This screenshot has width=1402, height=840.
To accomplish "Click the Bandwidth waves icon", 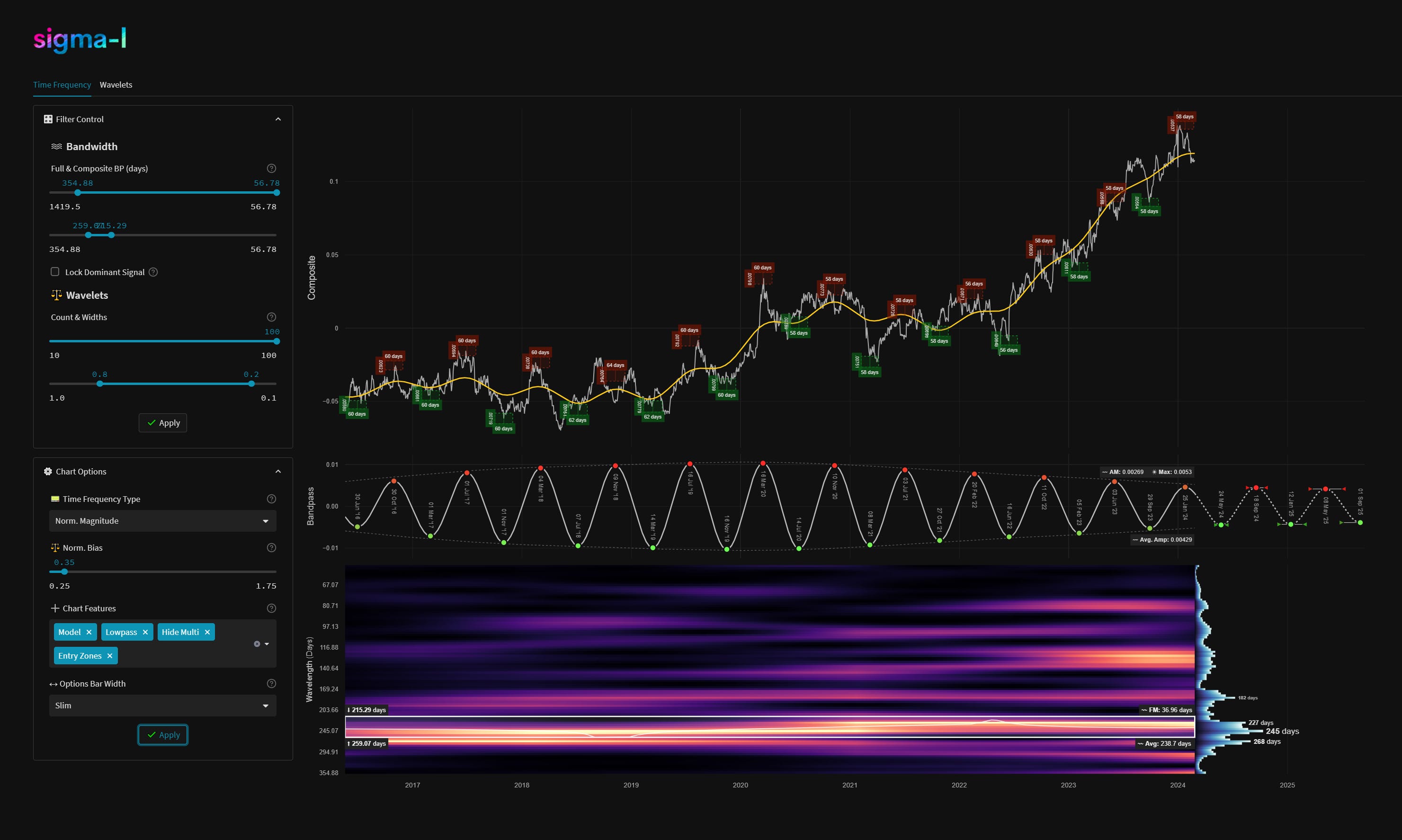I will point(57,147).
